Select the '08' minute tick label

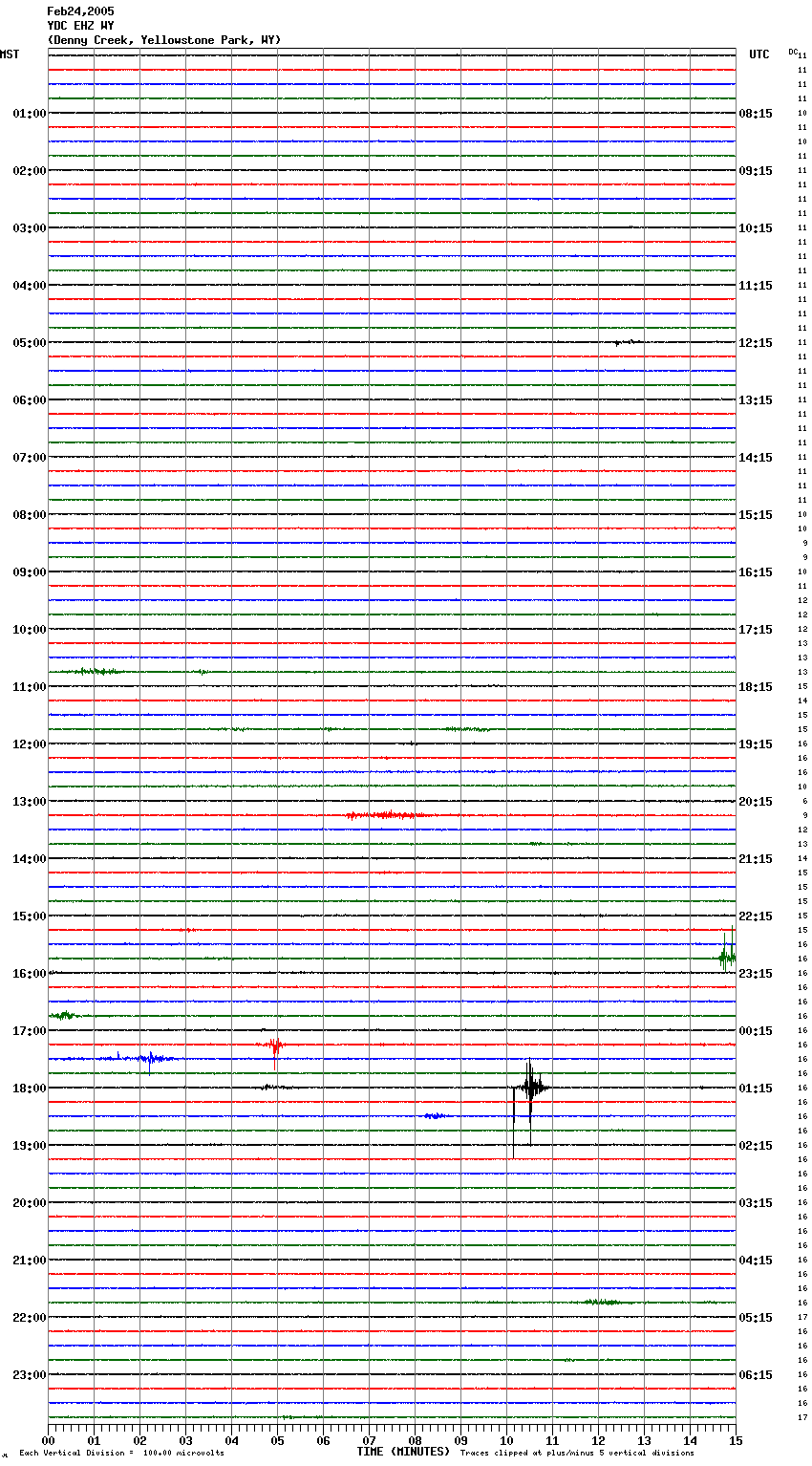415,1440
